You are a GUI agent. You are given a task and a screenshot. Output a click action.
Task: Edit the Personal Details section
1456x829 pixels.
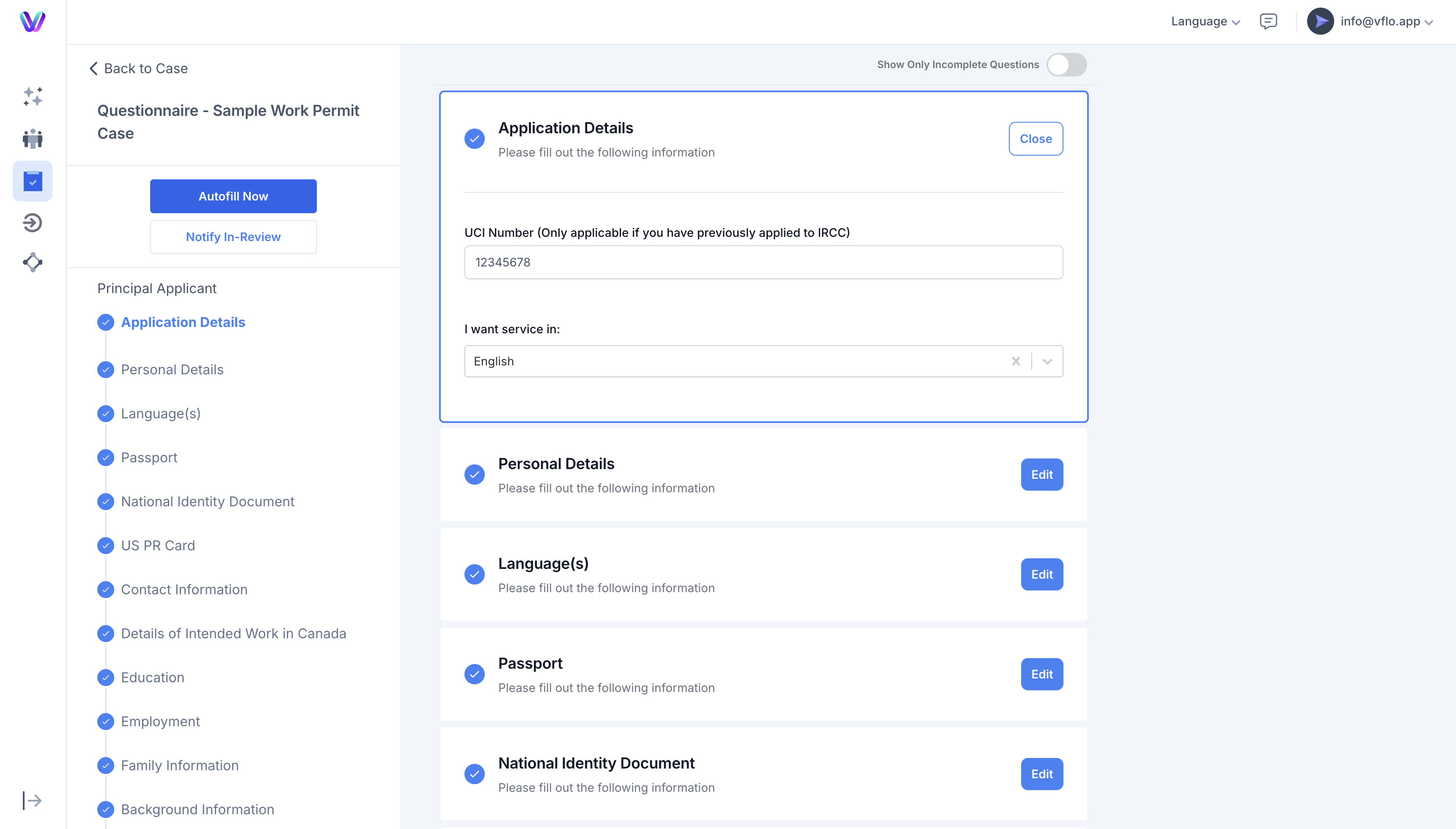click(x=1041, y=475)
